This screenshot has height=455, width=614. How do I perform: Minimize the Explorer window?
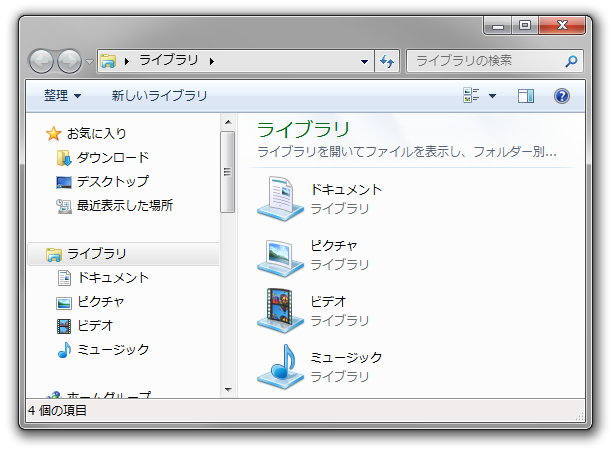coord(498,26)
